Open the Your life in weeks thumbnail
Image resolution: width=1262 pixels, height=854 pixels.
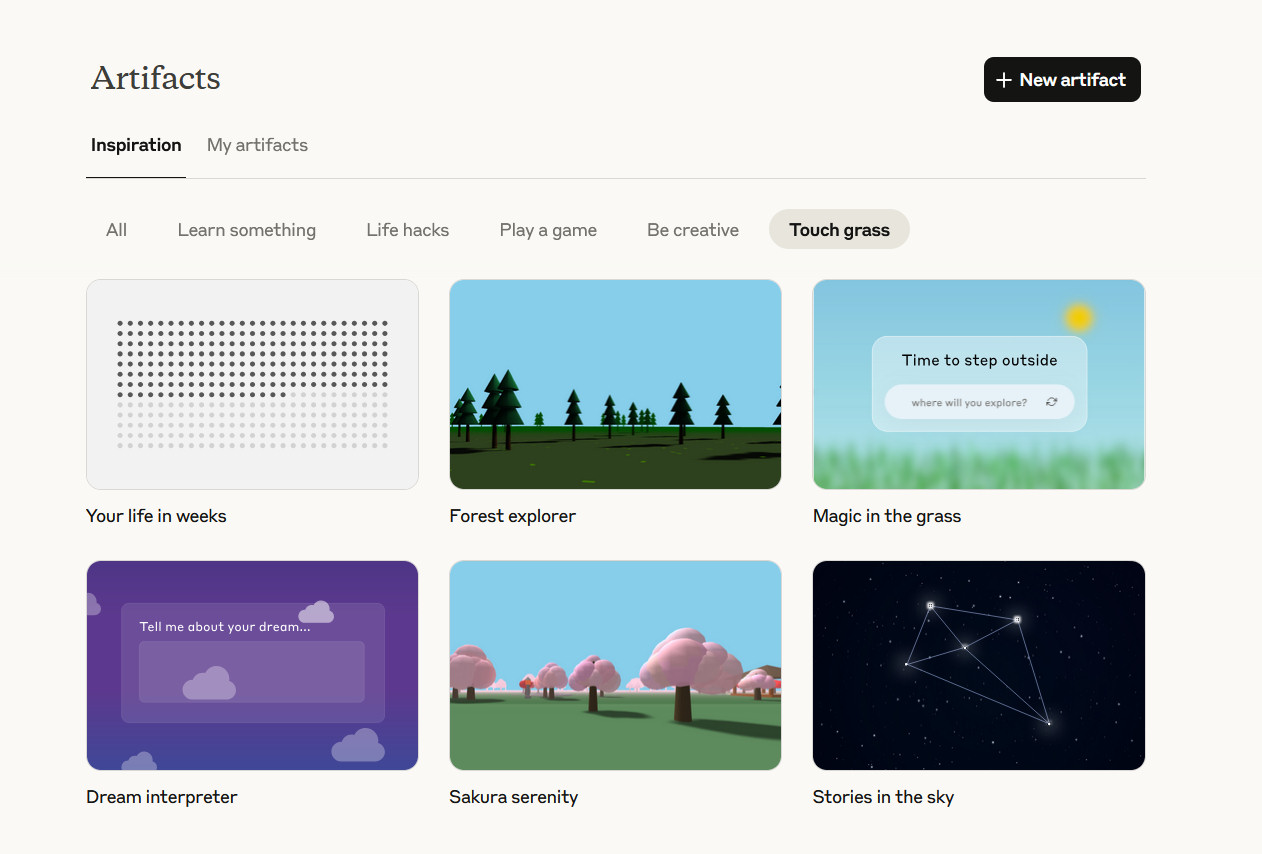point(252,384)
